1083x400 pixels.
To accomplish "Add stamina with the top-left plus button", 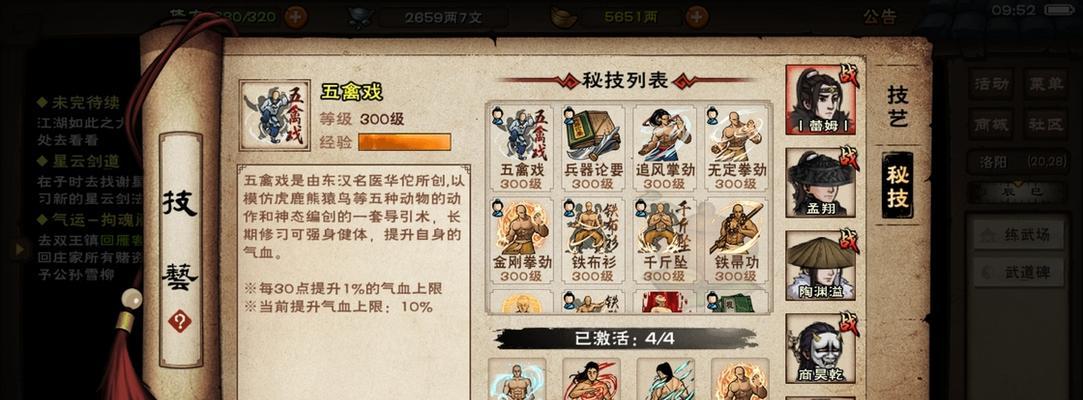I will pyautogui.click(x=296, y=15).
